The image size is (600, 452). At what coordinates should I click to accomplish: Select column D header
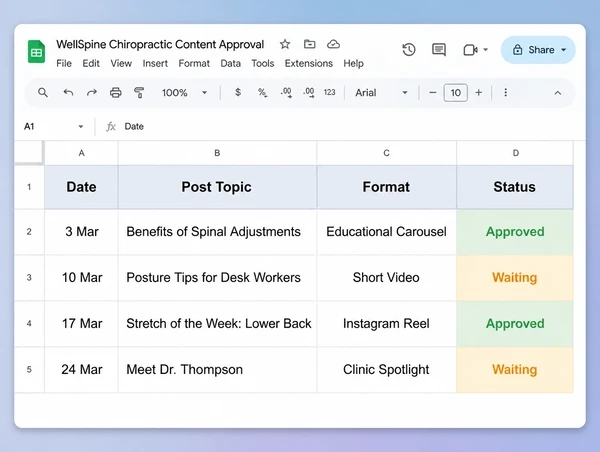tap(515, 153)
